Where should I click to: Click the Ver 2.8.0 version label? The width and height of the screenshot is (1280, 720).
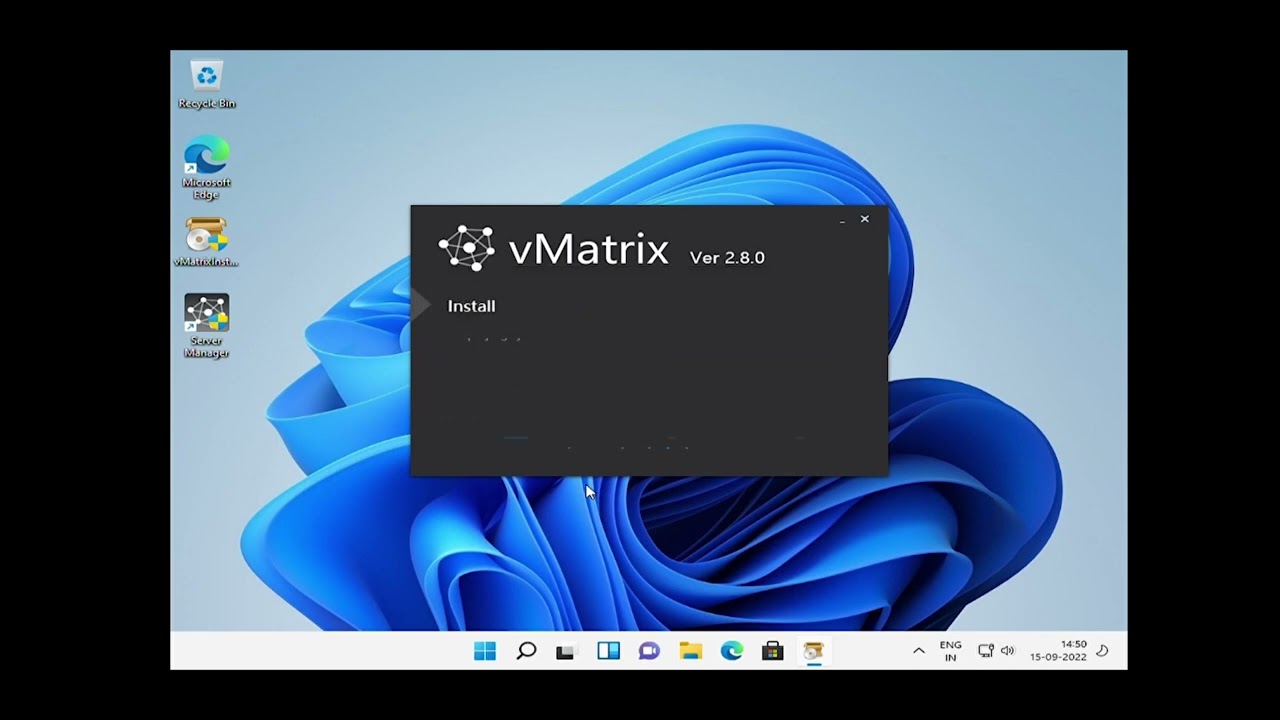pos(727,257)
